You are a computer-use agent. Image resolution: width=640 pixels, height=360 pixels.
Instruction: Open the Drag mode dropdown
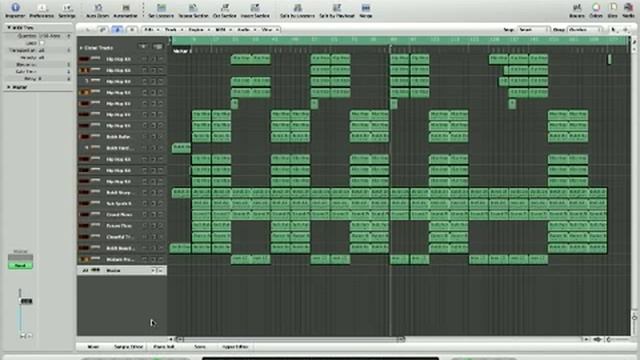click(x=585, y=29)
